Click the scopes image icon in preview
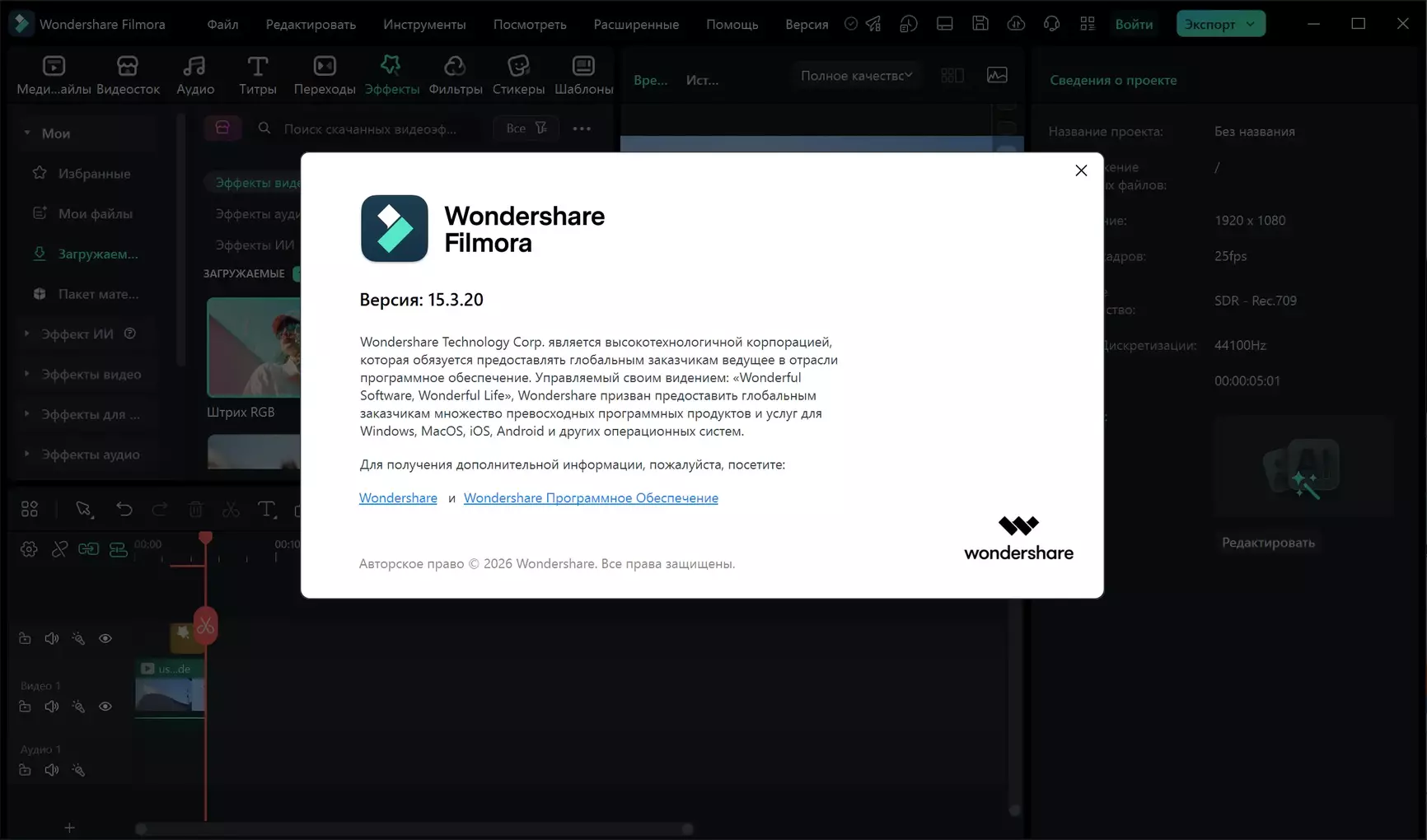 [997, 76]
